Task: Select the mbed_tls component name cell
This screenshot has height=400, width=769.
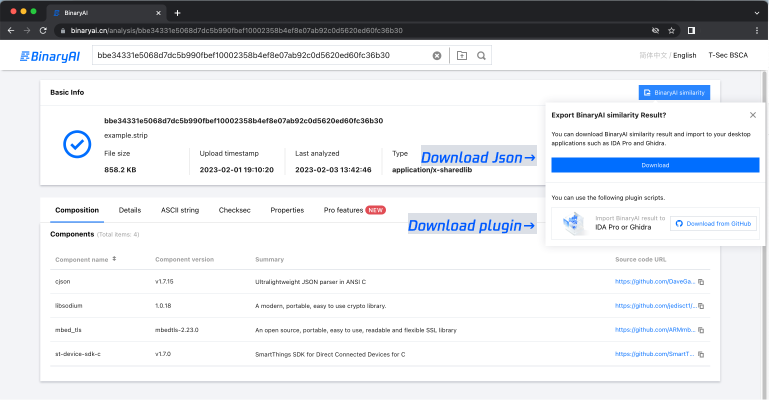Action: coord(68,329)
